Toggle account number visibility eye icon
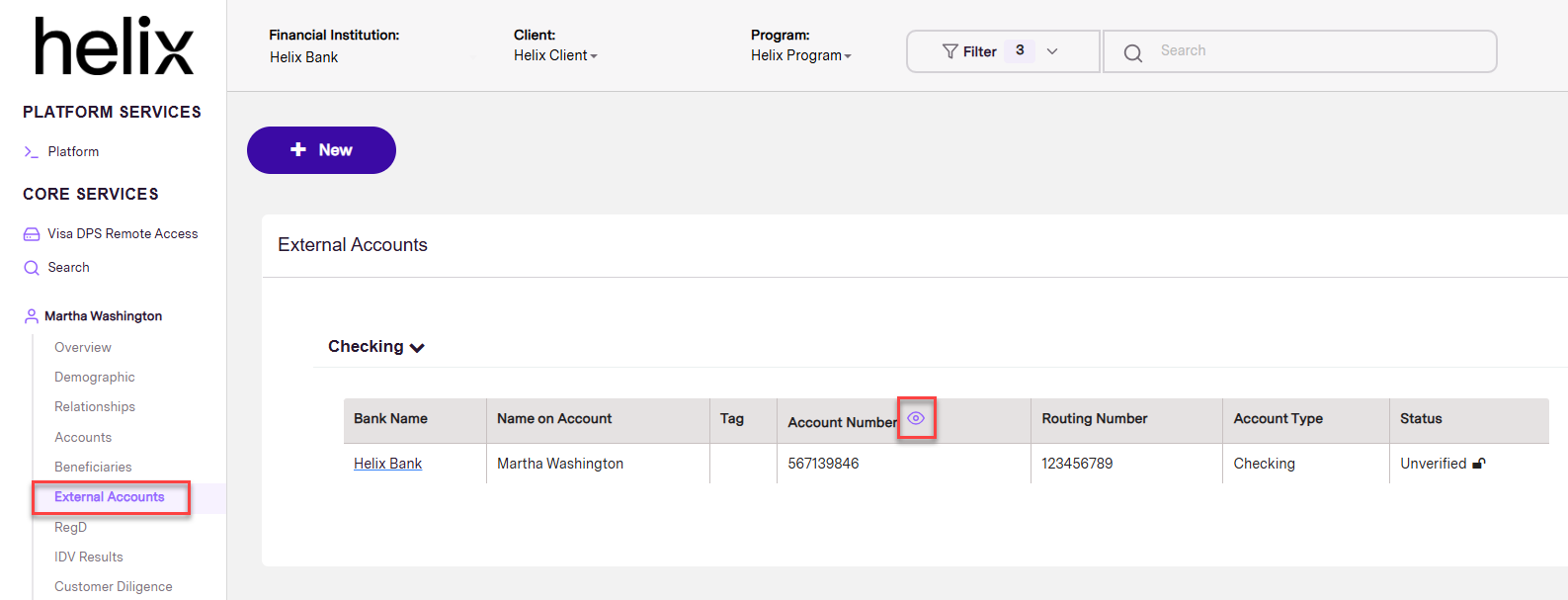The height and width of the screenshot is (600, 1568). 916,418
